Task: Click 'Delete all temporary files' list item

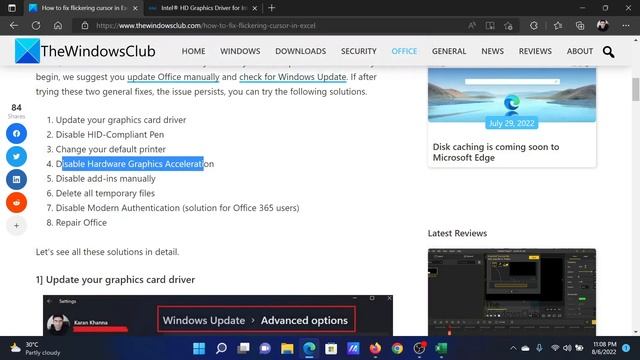Action: pos(105,193)
